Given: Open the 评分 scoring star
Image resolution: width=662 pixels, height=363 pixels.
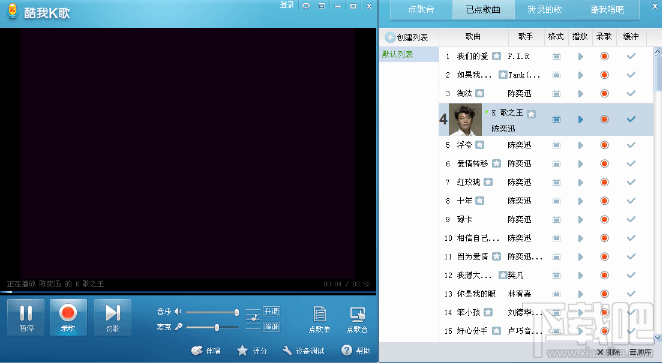Looking at the screenshot, I should pyautogui.click(x=252, y=350).
